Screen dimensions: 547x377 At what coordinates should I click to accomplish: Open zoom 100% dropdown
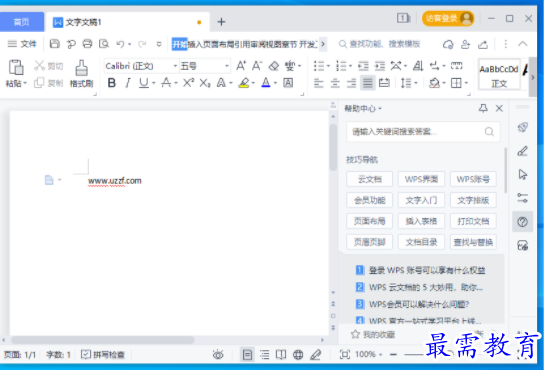click(381, 355)
